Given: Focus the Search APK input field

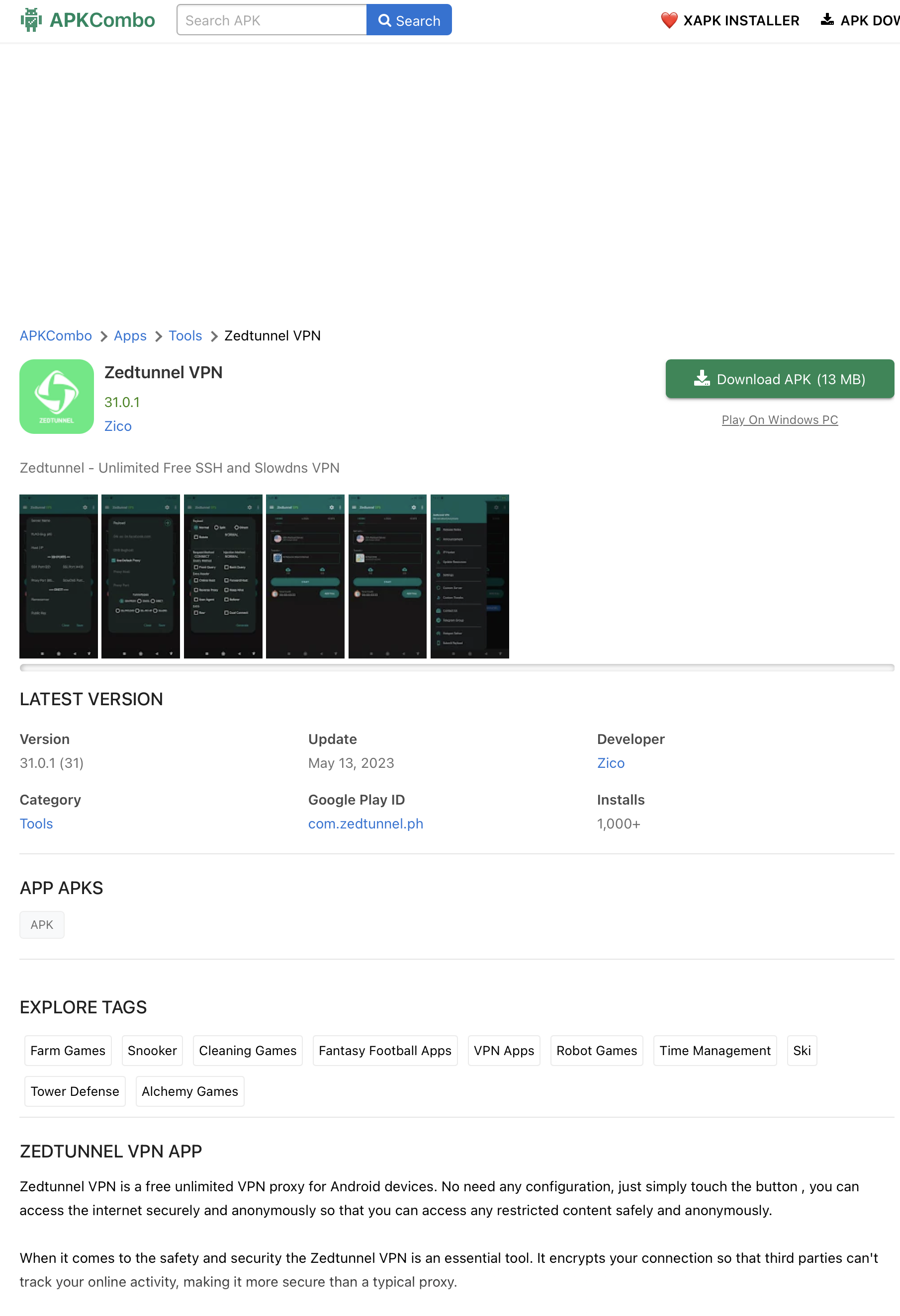Looking at the screenshot, I should [x=272, y=20].
